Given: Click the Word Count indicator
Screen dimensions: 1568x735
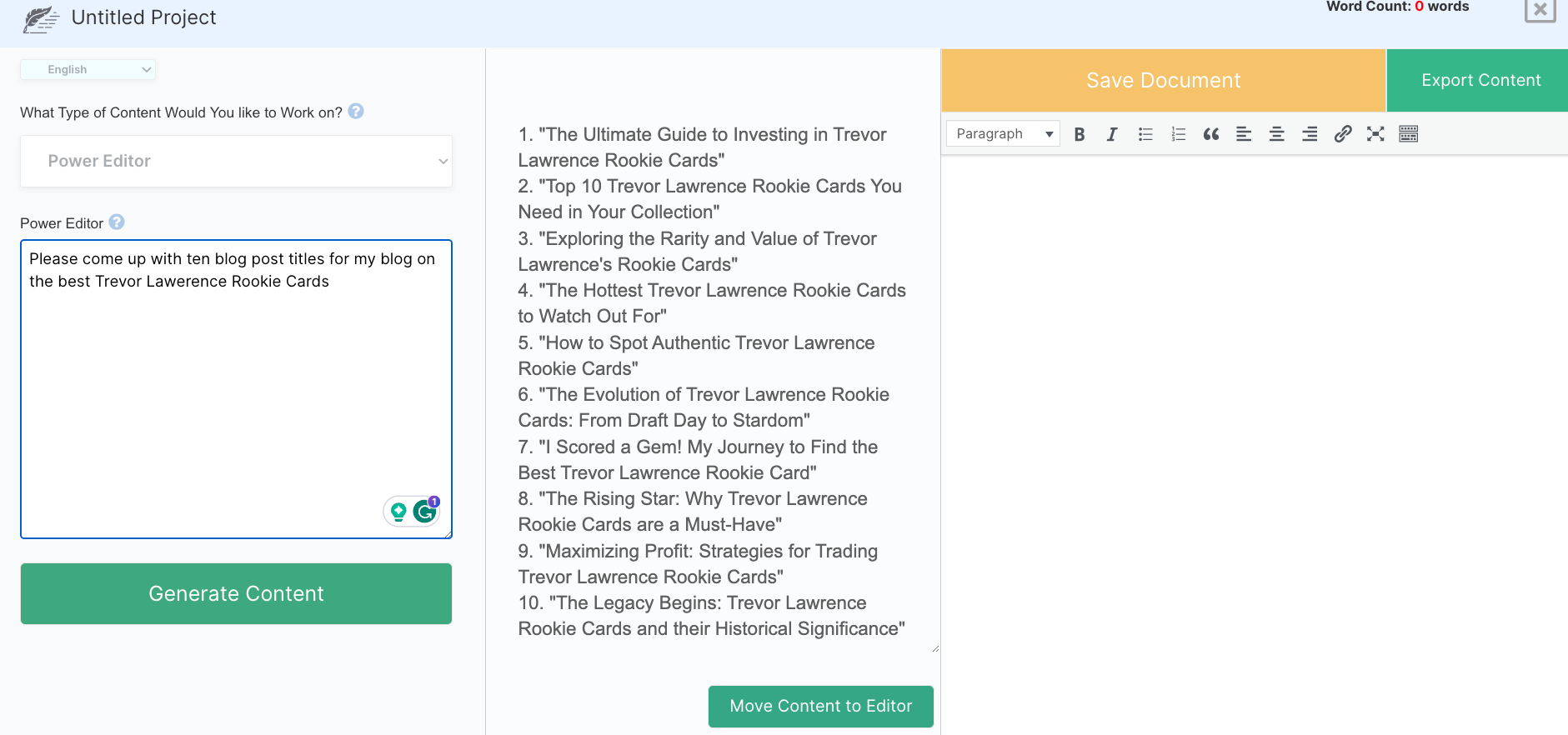Looking at the screenshot, I should pyautogui.click(x=1397, y=7).
